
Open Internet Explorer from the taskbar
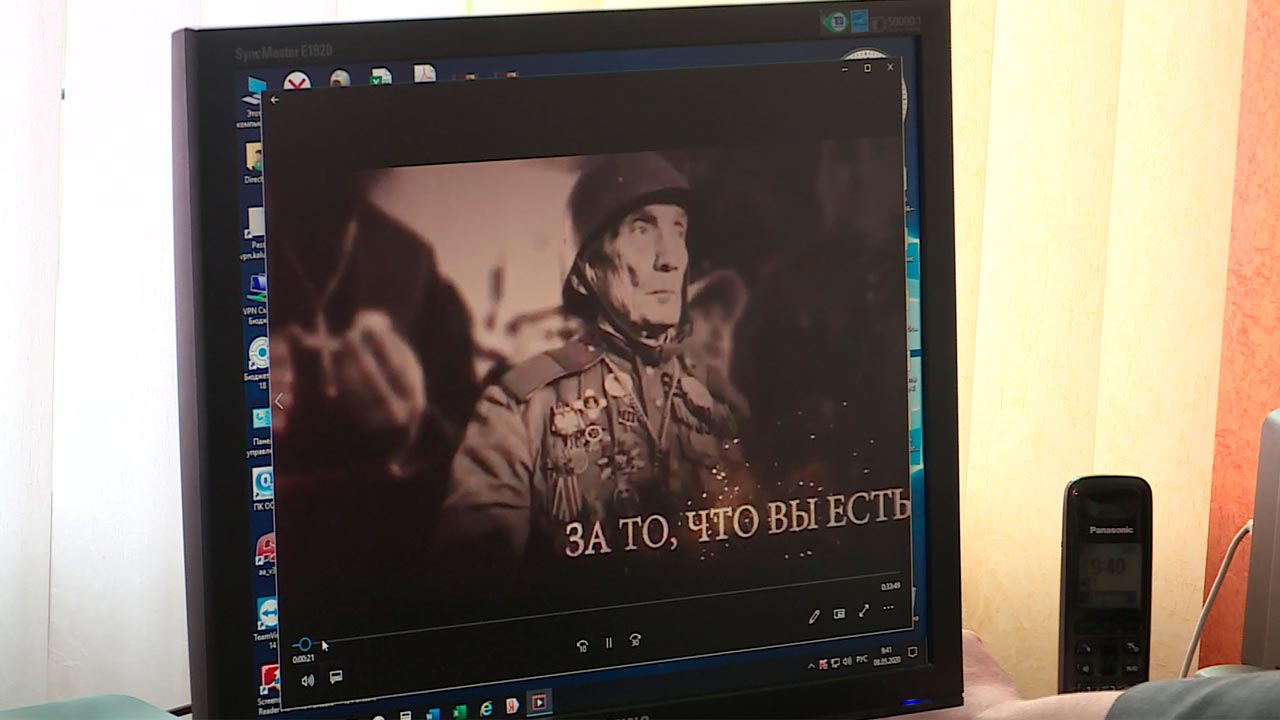[486, 708]
